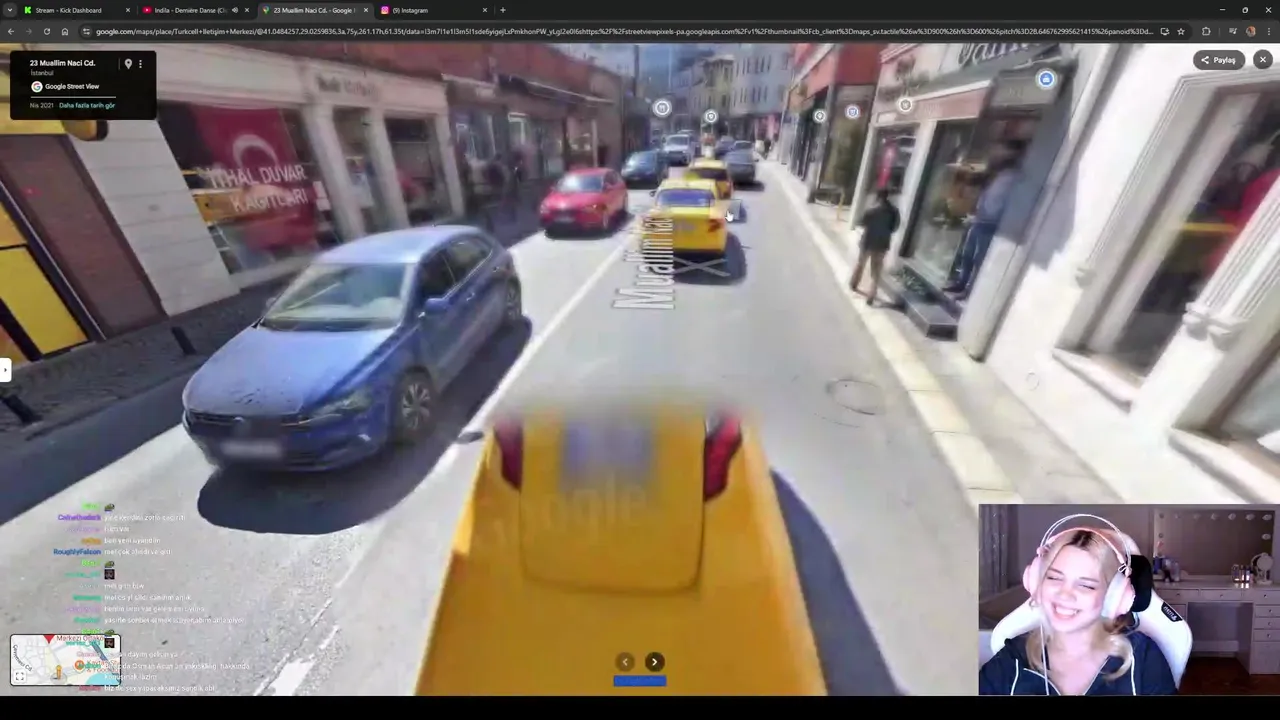Open a new browser tab
Viewport: 1280px width, 720px height.
[502, 10]
